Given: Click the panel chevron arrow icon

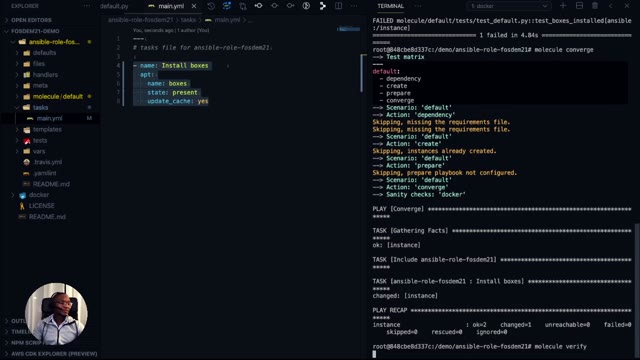Looking at the screenshot, I should pos(611,6).
